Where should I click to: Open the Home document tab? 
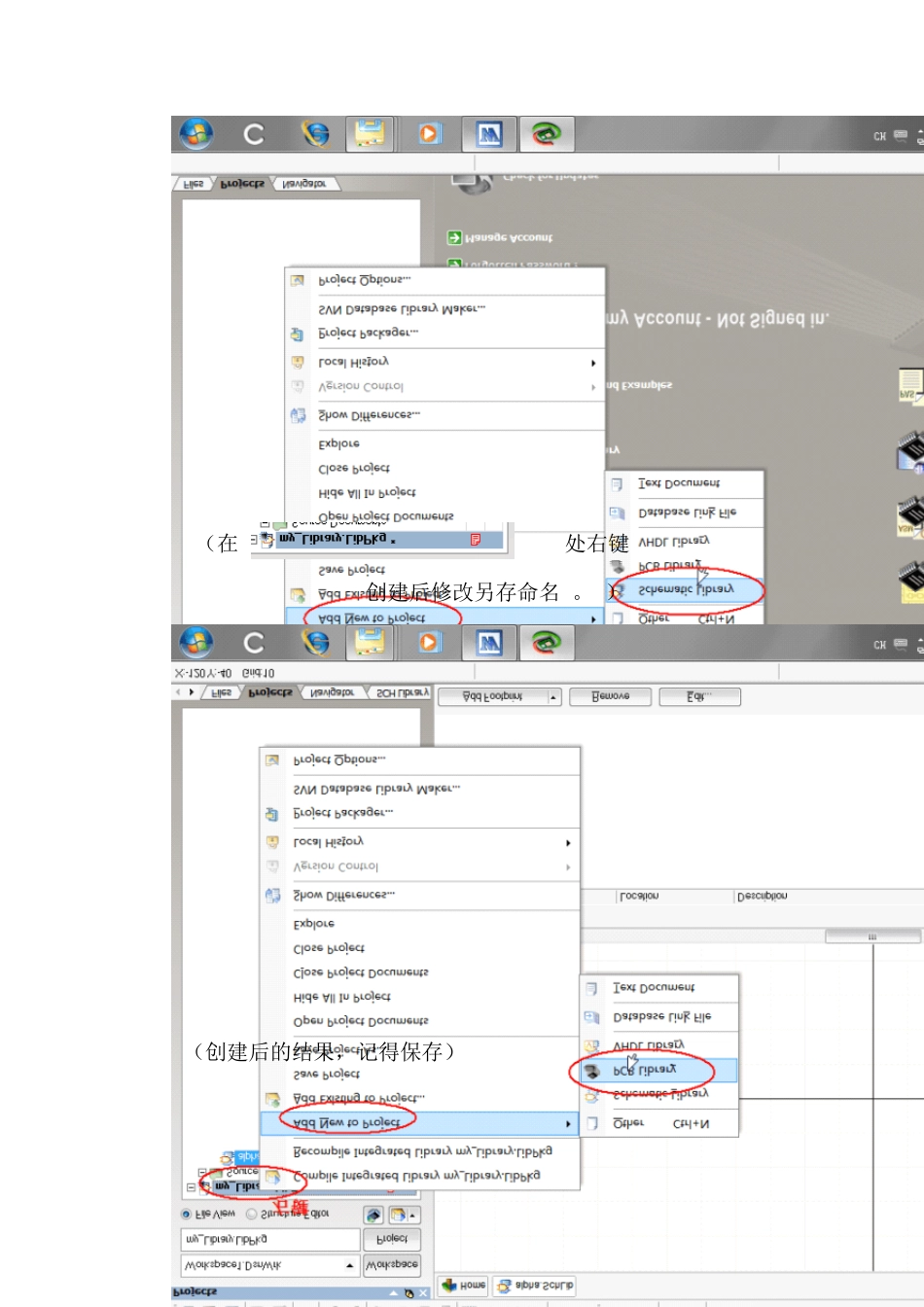coord(463,1286)
